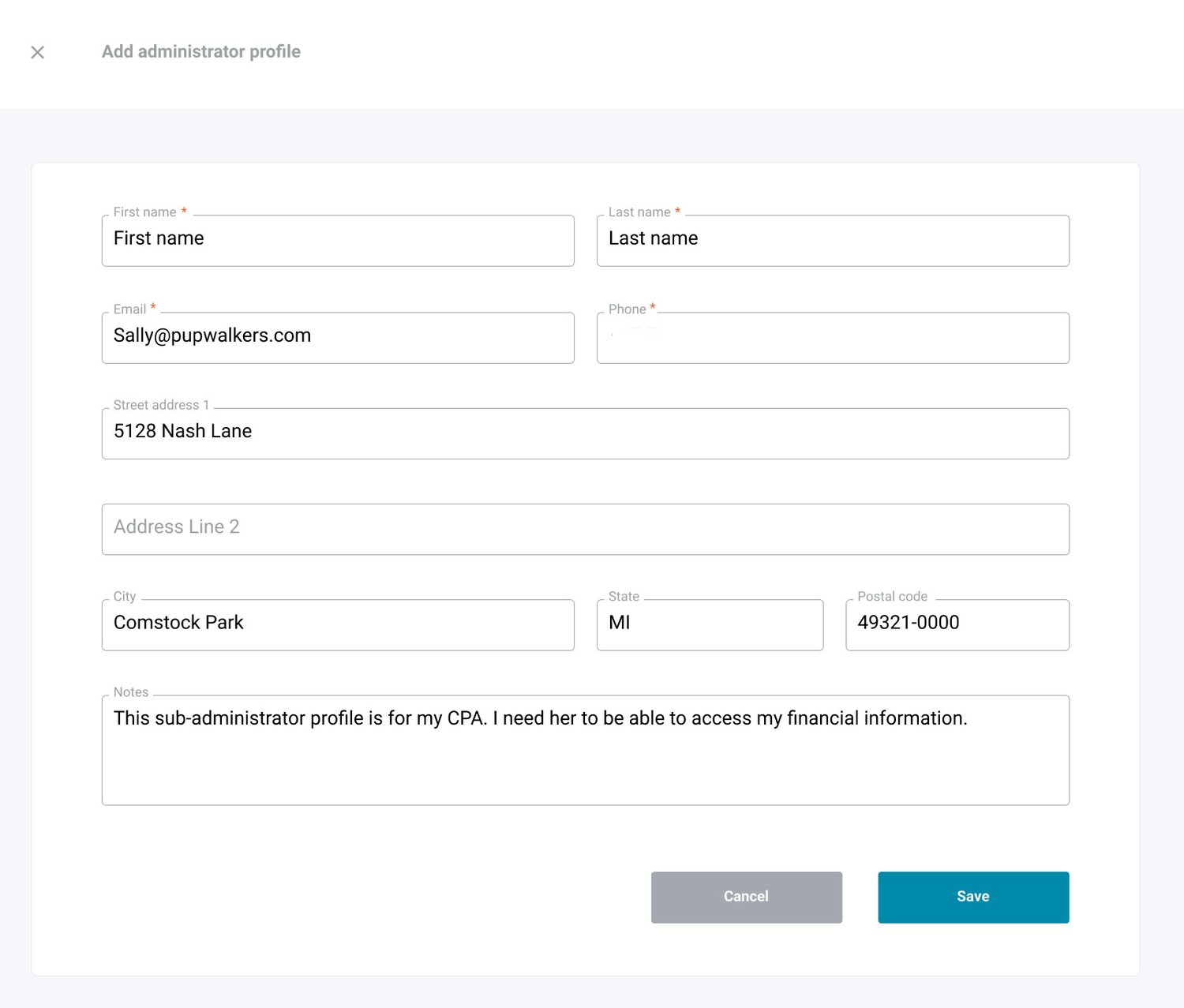Select the 5128 Nash Lane address field
1184x1008 pixels.
click(x=585, y=433)
